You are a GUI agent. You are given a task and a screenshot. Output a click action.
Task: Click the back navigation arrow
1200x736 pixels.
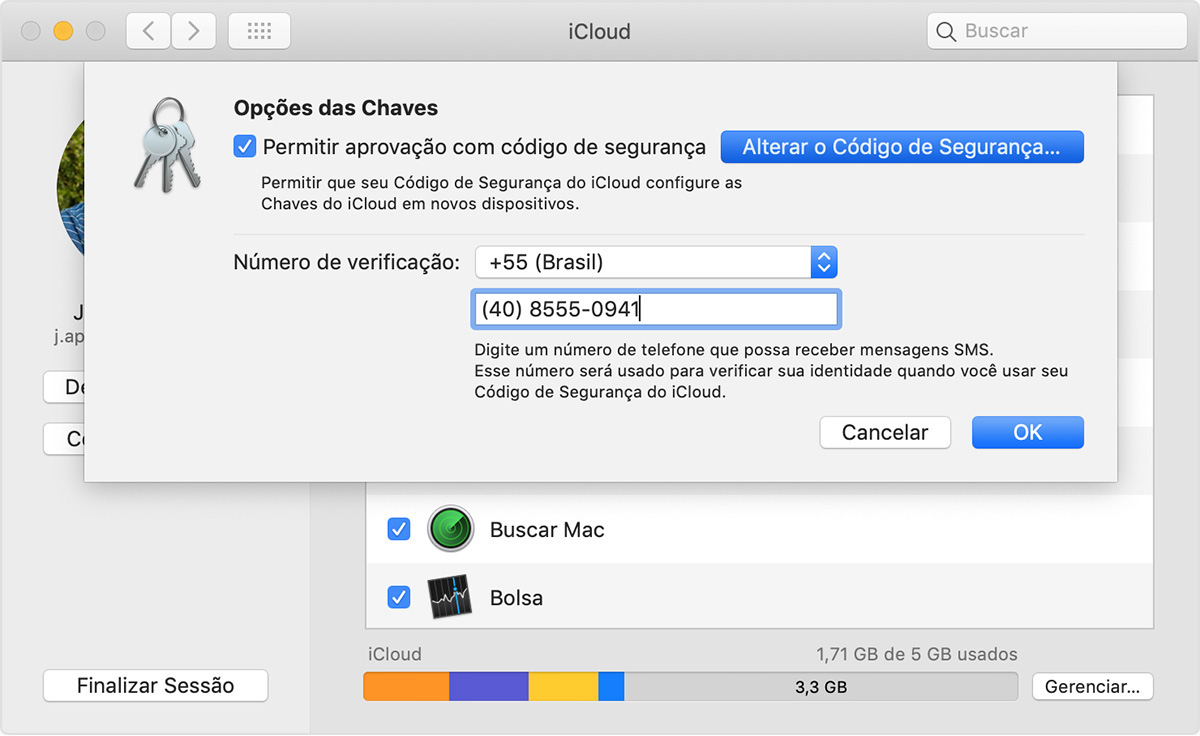coord(149,31)
